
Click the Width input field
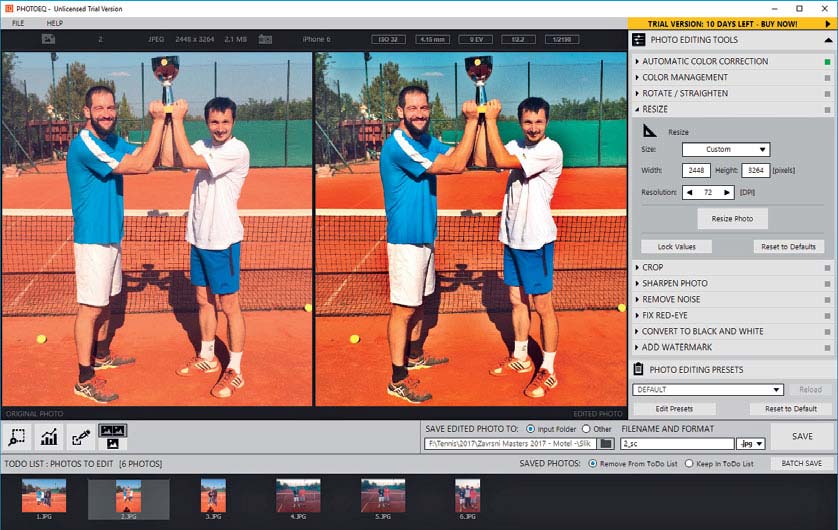point(696,170)
